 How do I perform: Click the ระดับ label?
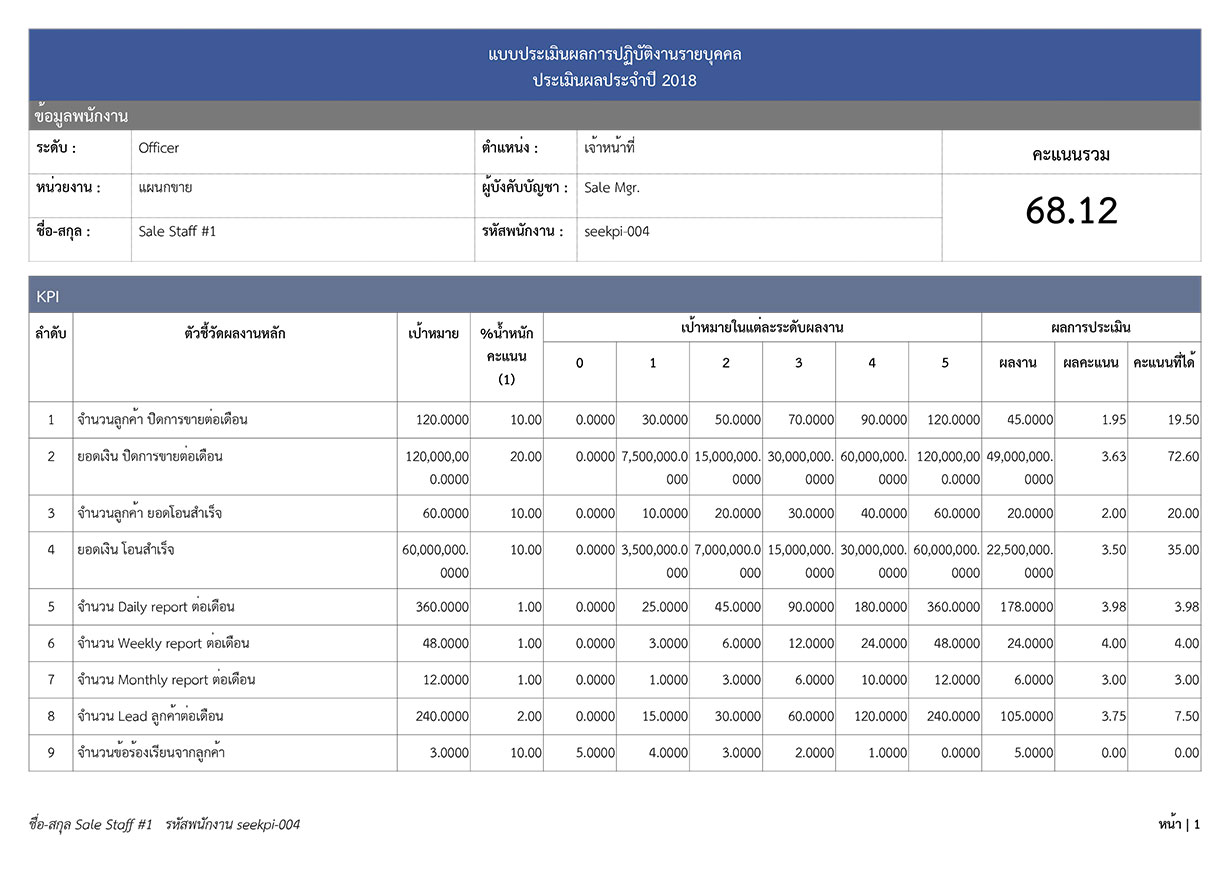pyautogui.click(x=55, y=148)
